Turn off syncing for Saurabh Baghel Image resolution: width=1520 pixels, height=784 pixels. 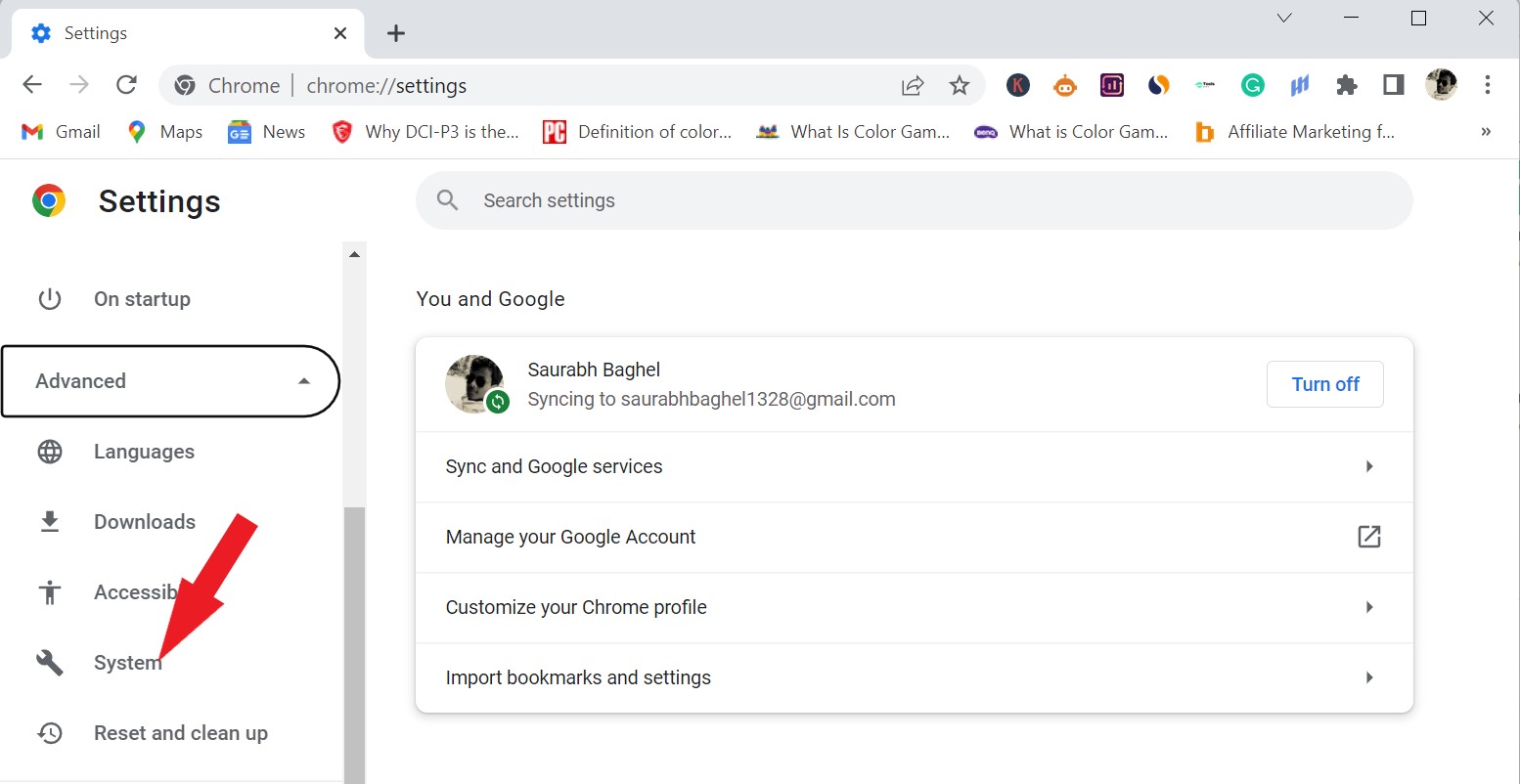[x=1324, y=383]
